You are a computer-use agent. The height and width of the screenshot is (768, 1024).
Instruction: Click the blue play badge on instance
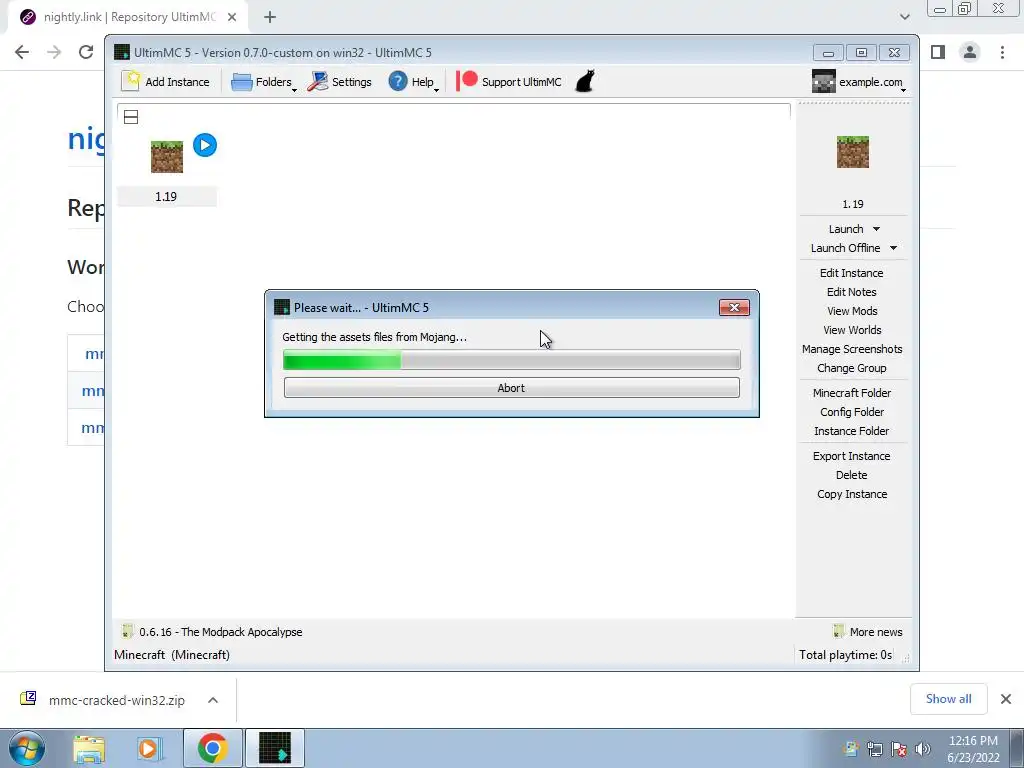point(205,145)
